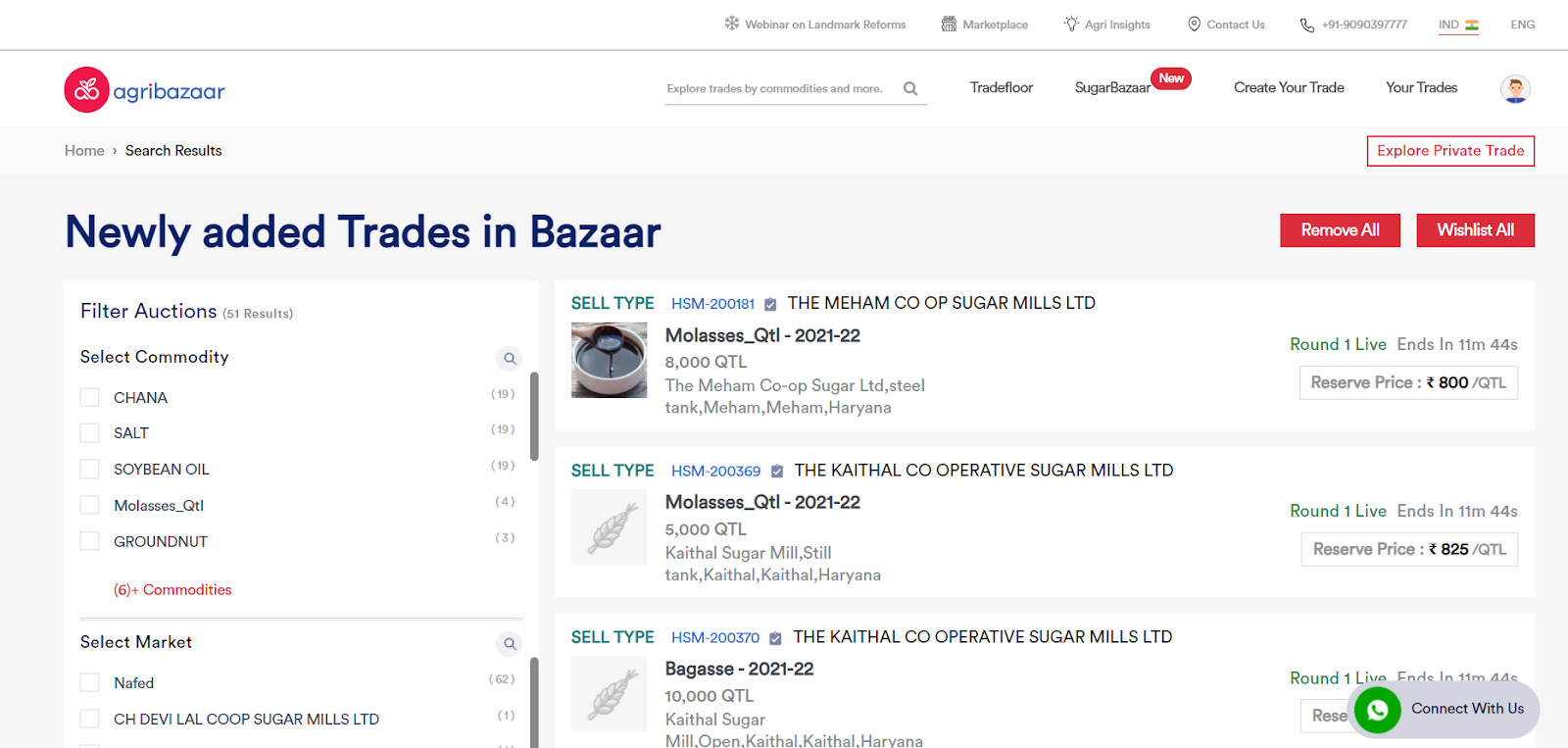Switch language to ENG

[1523, 25]
